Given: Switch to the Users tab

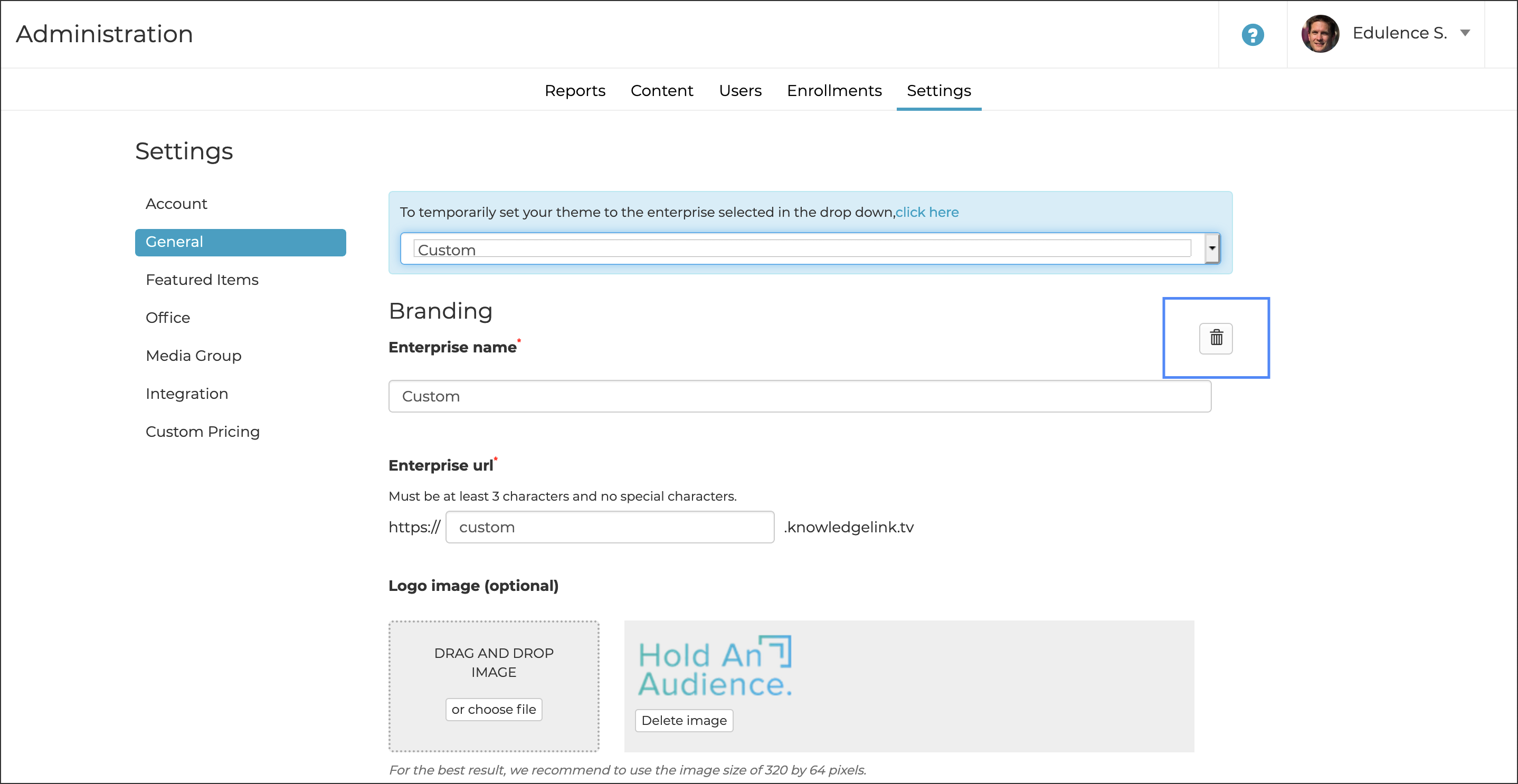Looking at the screenshot, I should tap(740, 91).
